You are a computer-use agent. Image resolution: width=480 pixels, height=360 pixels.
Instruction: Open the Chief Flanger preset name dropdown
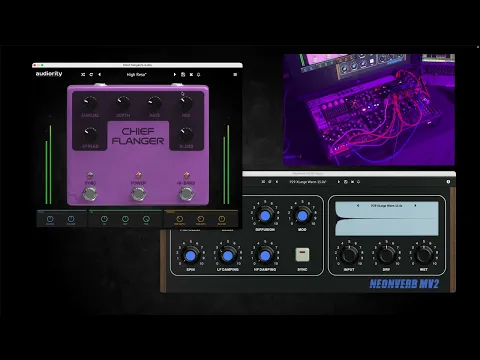pyautogui.click(x=137, y=75)
